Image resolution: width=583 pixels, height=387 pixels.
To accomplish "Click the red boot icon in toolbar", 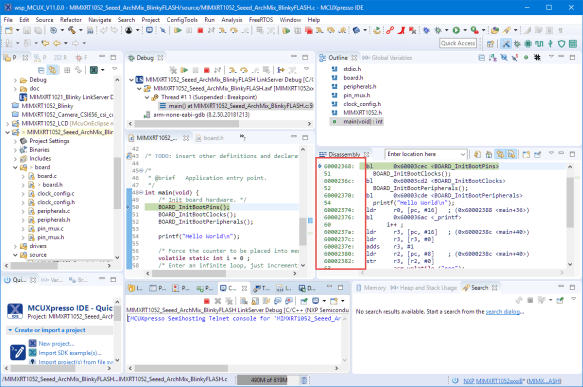I will [x=401, y=30].
